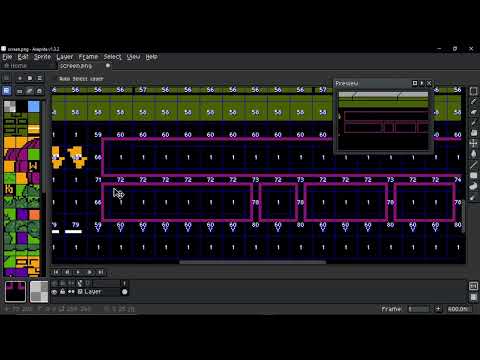Click the horizontal scrollbar under the canvas
Image resolution: width=480 pixels, height=360 pixels.
pyautogui.click(x=253, y=262)
